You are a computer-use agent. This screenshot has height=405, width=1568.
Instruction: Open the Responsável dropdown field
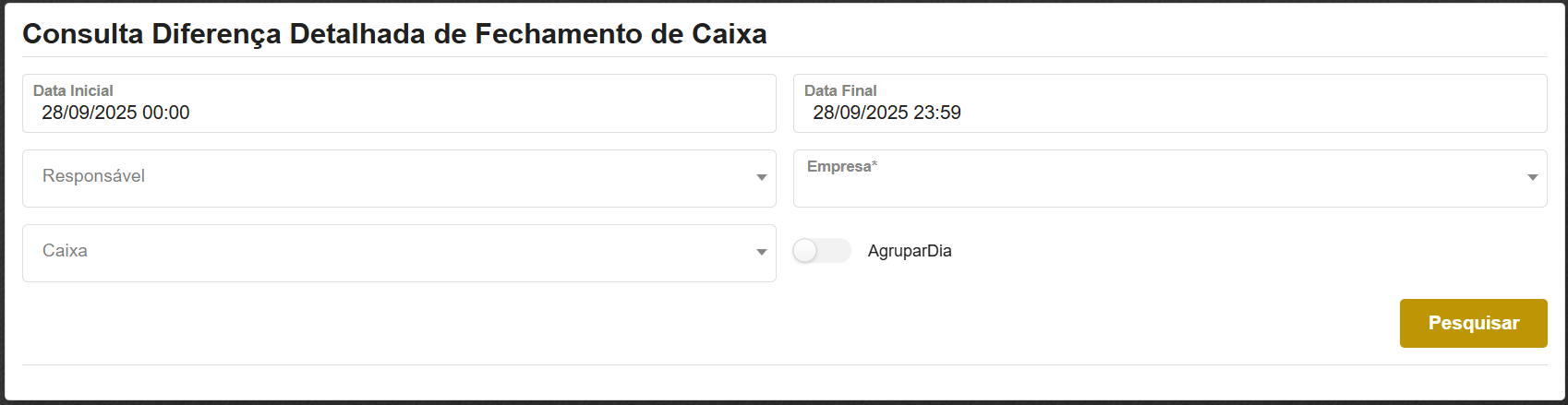(x=388, y=178)
